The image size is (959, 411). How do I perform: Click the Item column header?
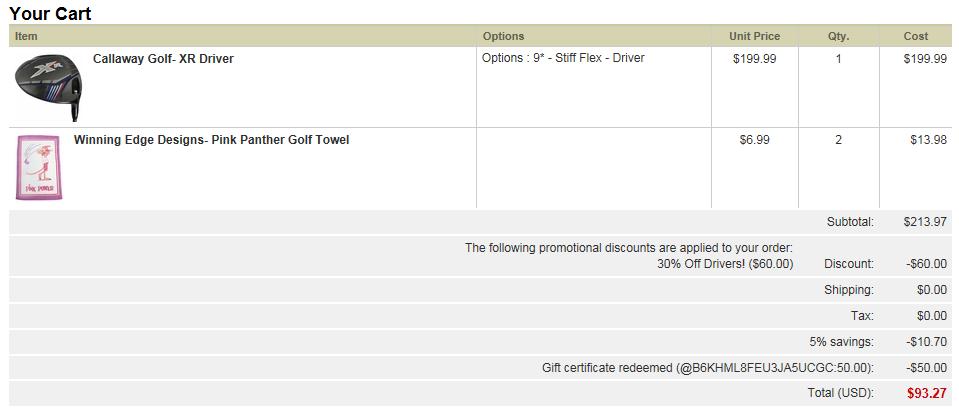(26, 36)
